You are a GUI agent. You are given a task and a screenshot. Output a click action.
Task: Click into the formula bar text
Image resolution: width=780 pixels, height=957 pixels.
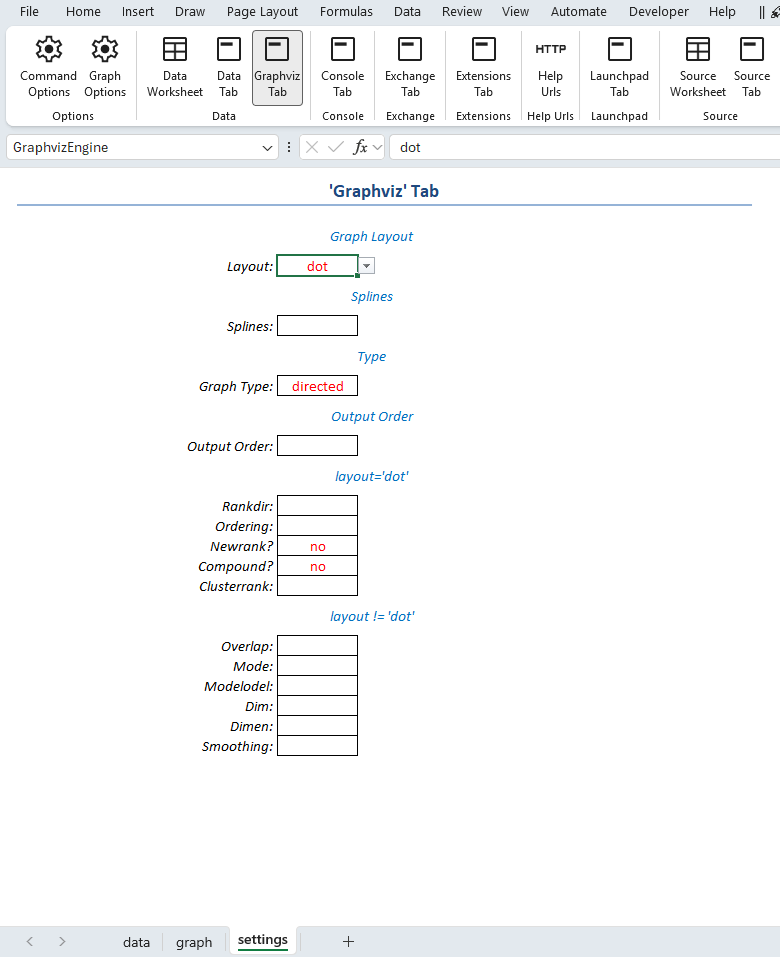(584, 147)
